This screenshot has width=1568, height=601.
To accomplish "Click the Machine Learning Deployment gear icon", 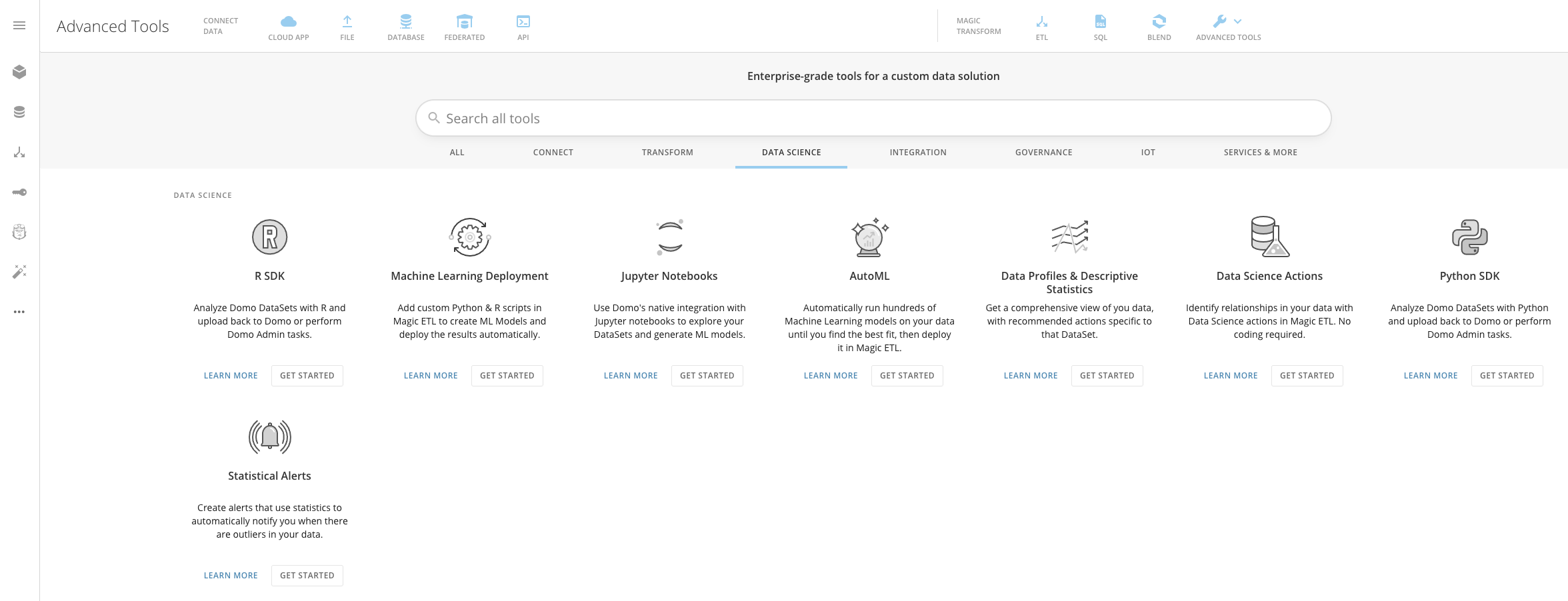I will pyautogui.click(x=470, y=237).
